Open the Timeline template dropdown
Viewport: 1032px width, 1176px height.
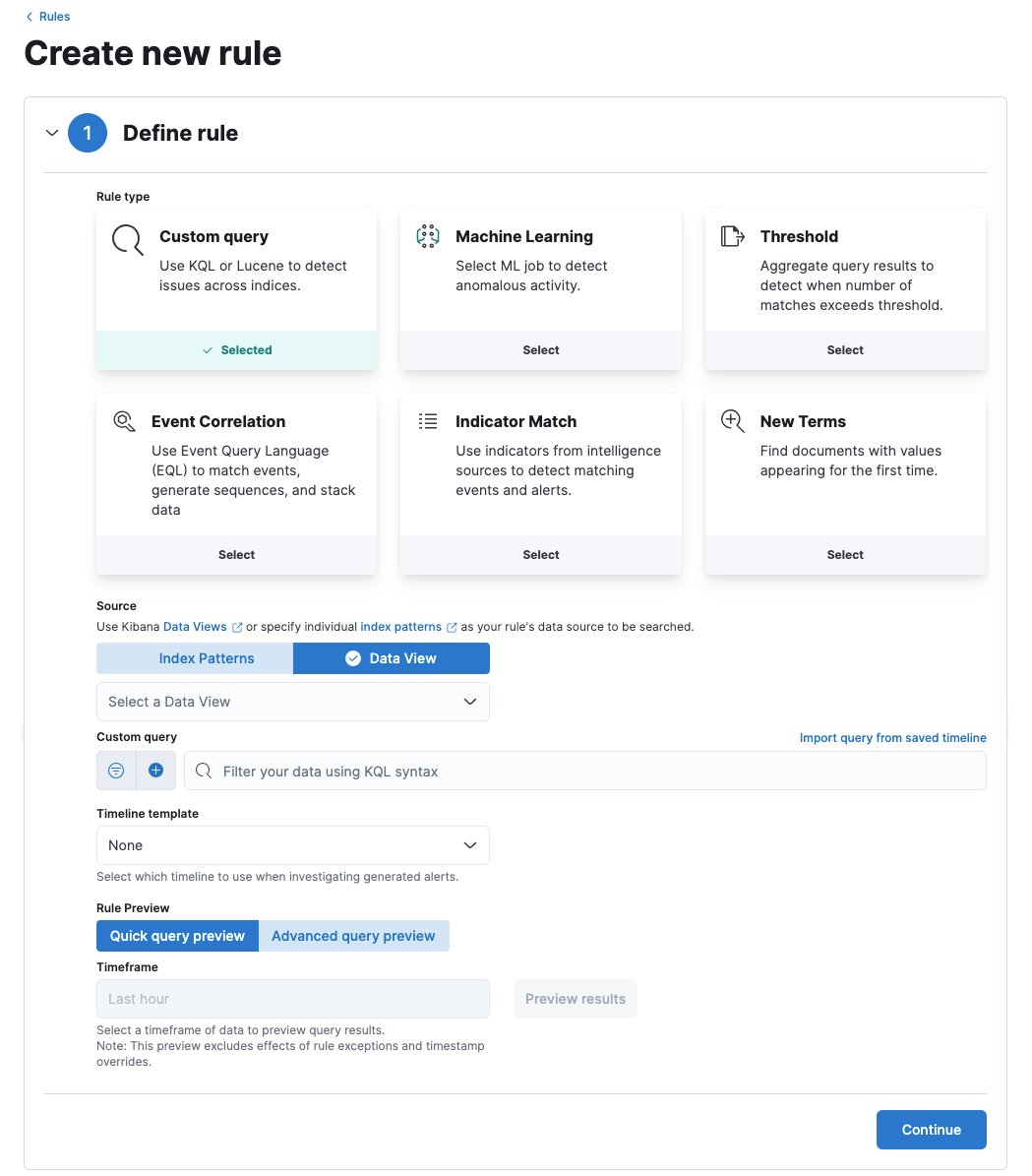pos(292,845)
